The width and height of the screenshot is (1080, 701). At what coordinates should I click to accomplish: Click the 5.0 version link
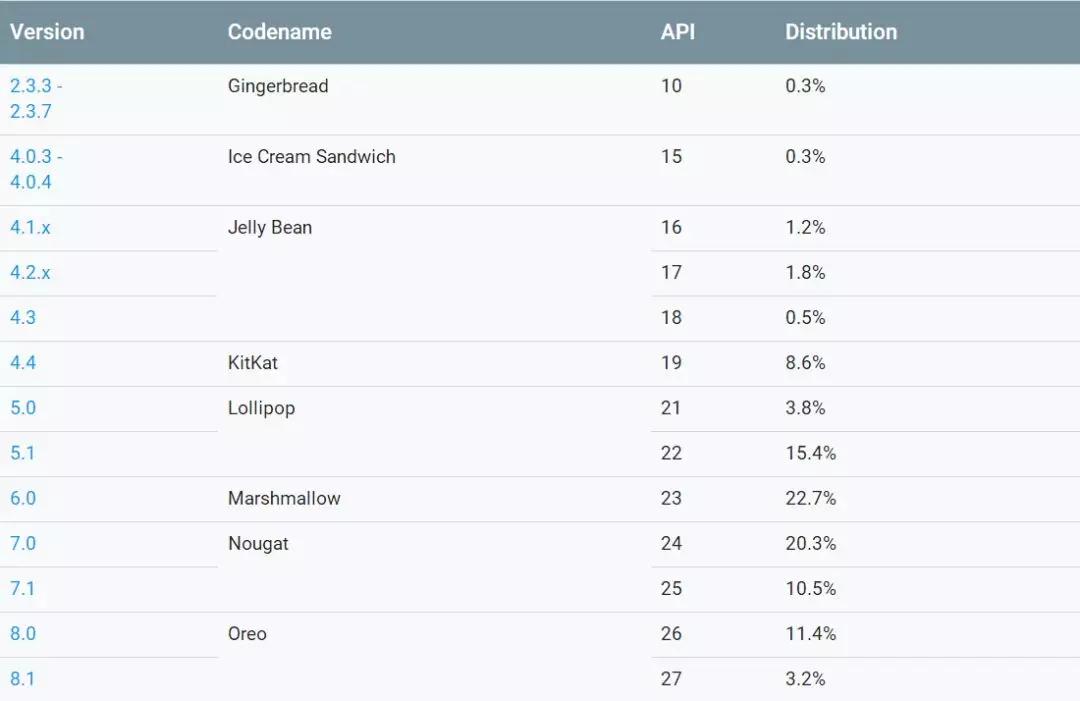click(23, 407)
